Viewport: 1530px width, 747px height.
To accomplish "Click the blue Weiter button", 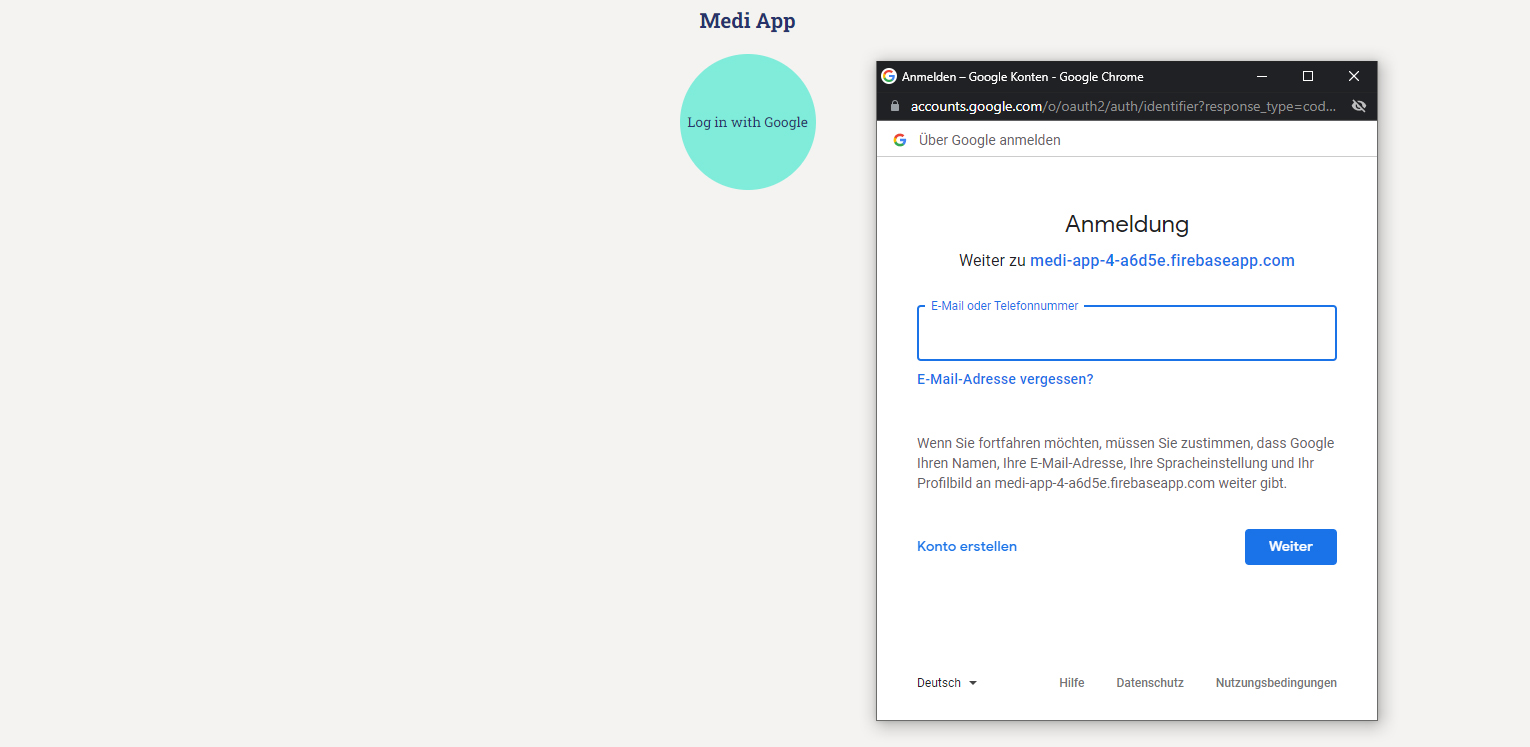I will click(x=1291, y=547).
